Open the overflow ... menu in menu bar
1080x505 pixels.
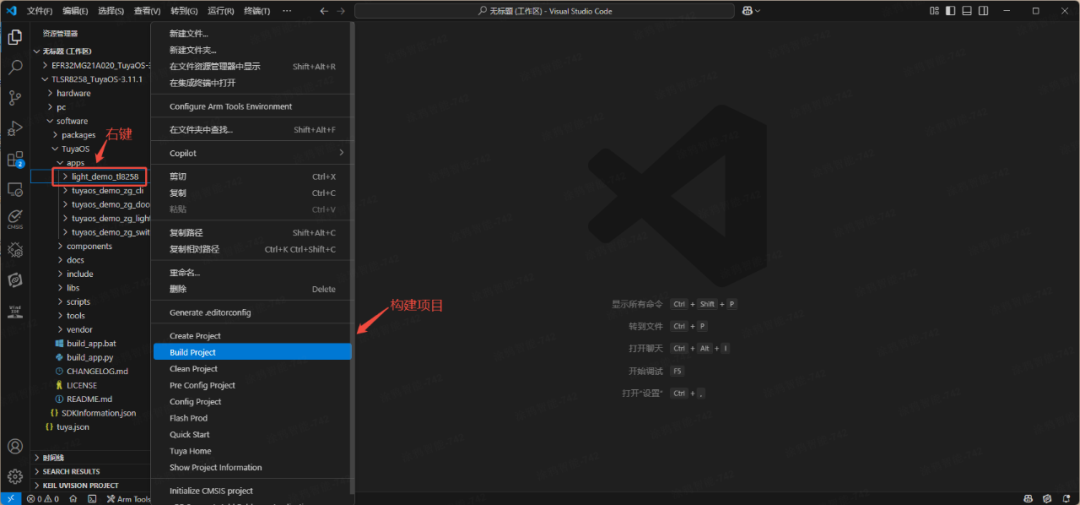[x=287, y=11]
